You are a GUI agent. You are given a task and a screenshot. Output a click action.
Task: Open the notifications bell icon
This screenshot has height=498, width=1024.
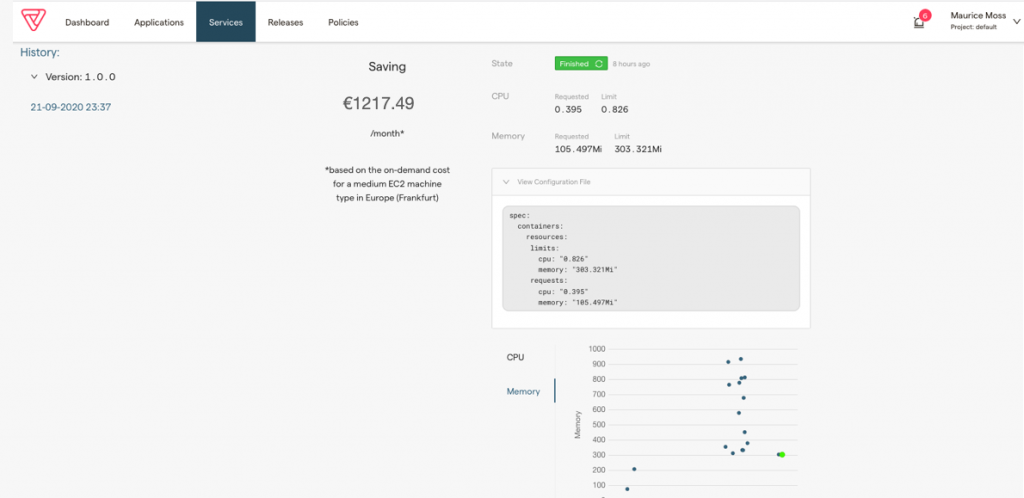(918, 23)
